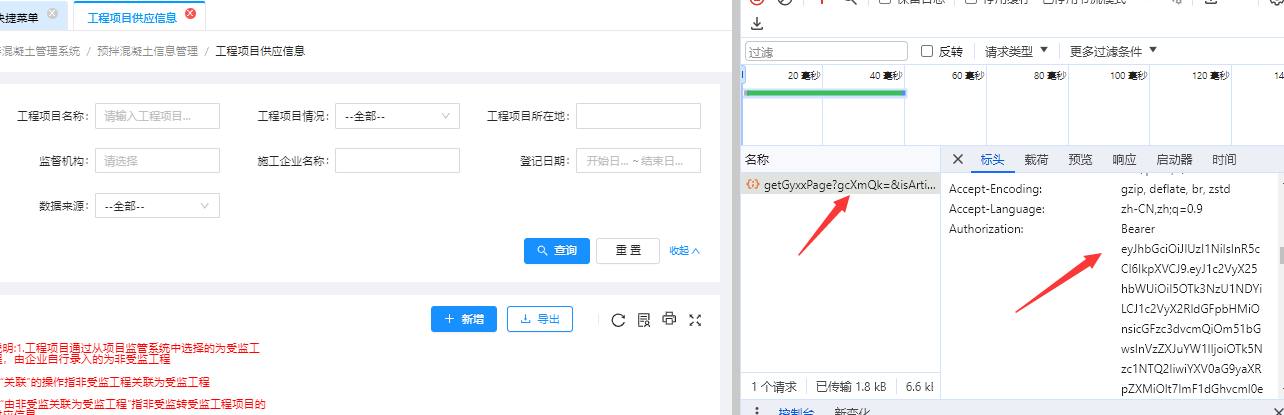
Task: Open the 请求类型 filter dropdown
Action: click(x=1016, y=51)
